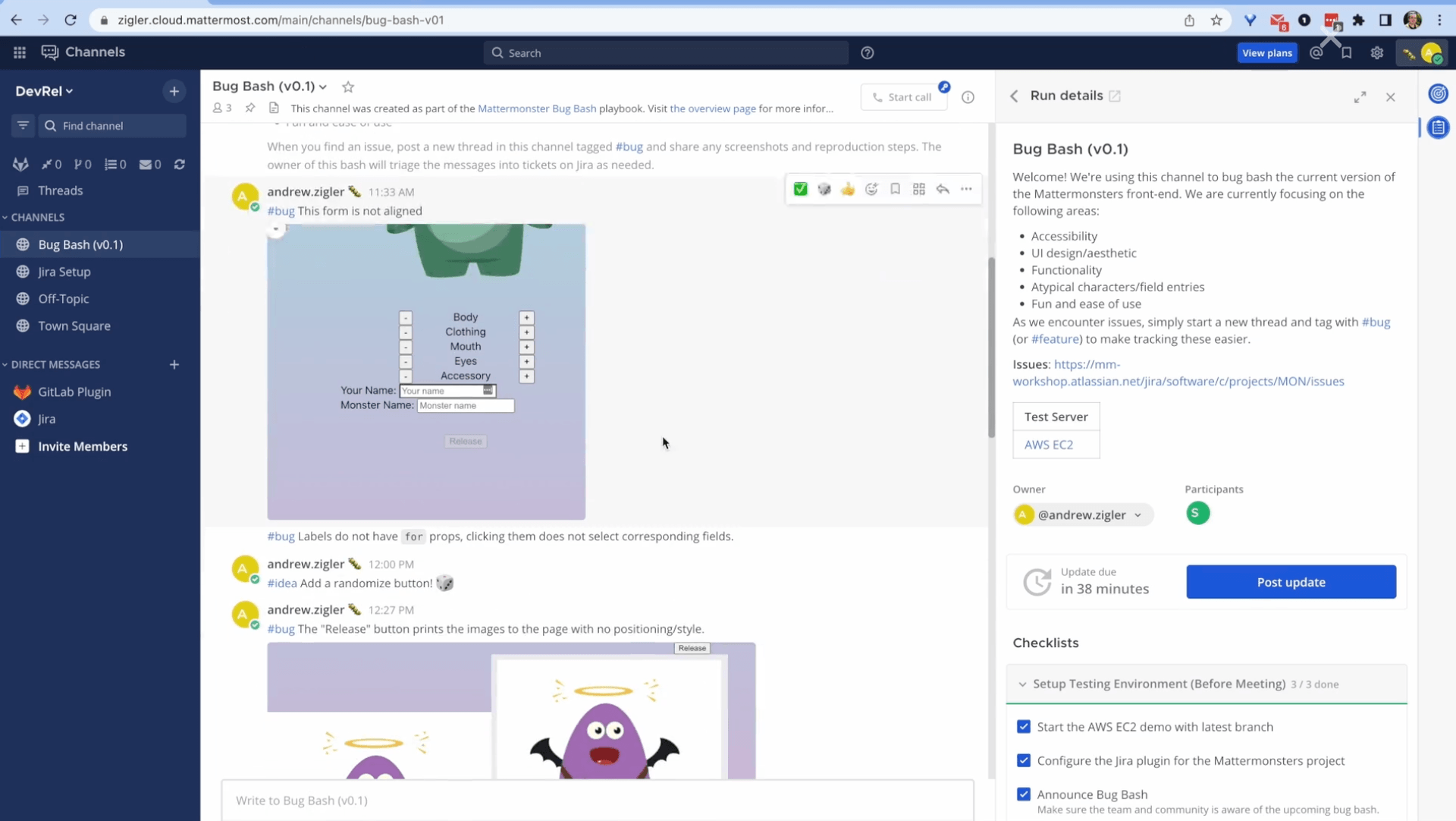Start call in channel
Screen dimensions: 1456x821
point(904,97)
